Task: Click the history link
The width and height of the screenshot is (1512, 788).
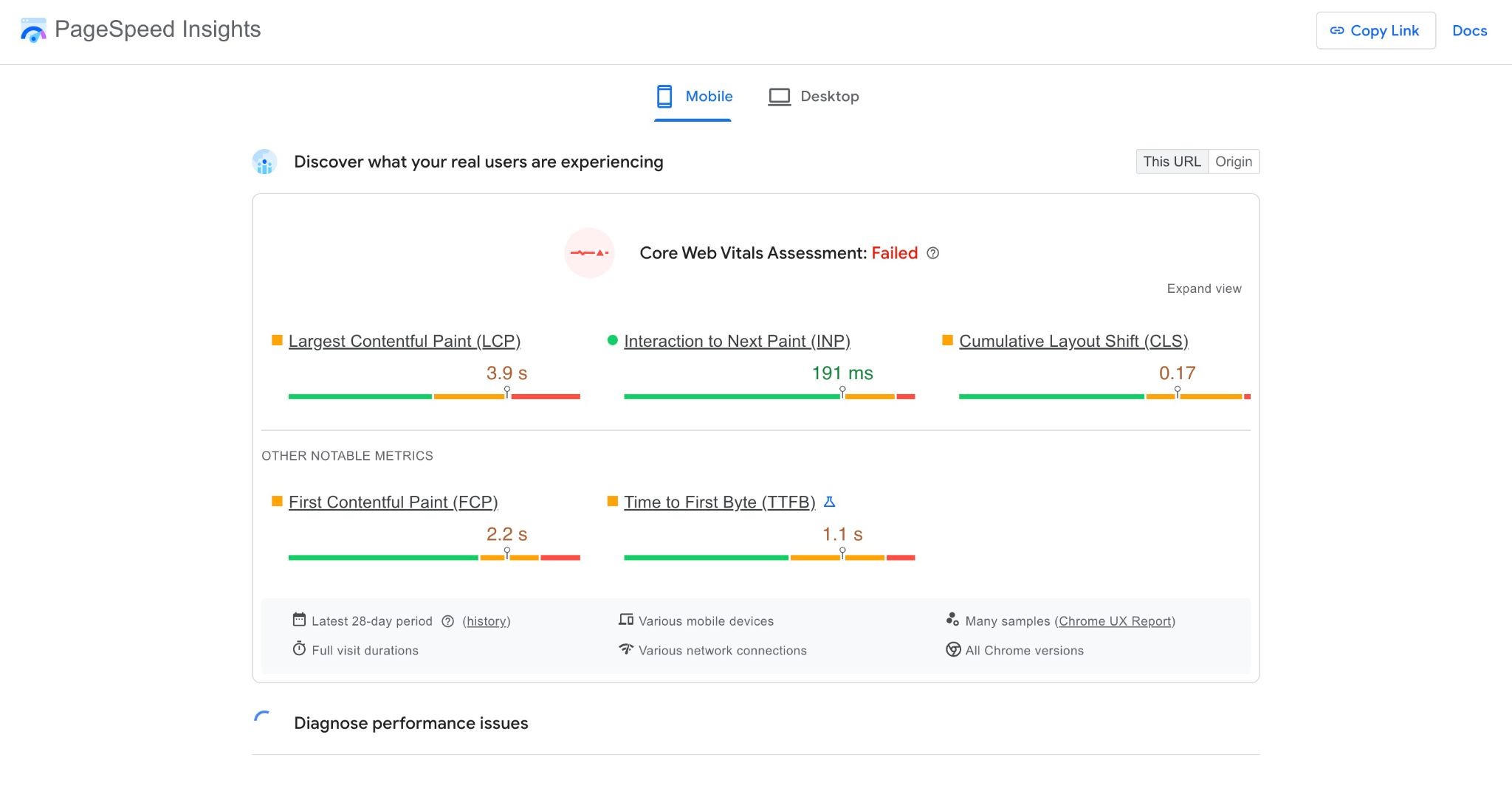Action: pyautogui.click(x=487, y=621)
